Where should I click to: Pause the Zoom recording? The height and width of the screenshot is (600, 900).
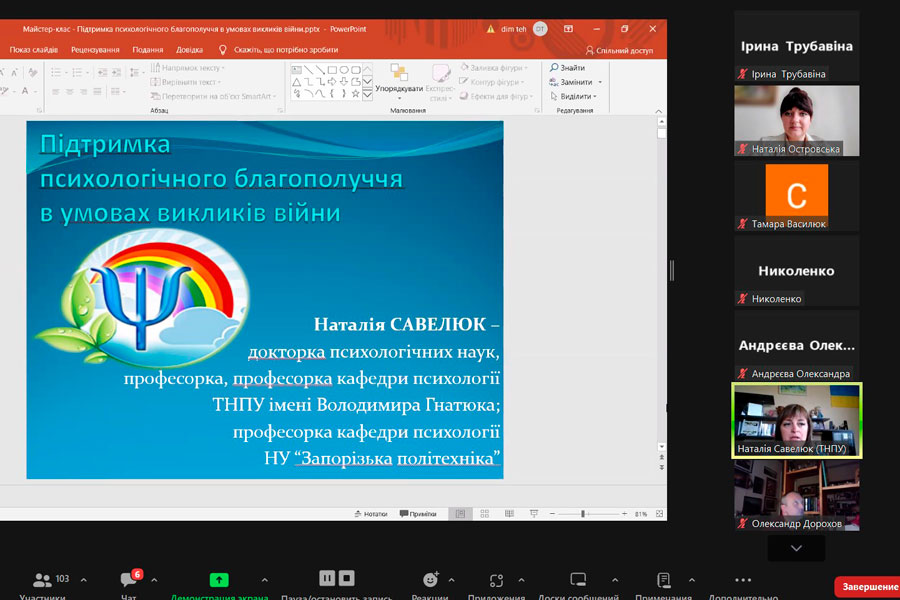pyautogui.click(x=326, y=578)
